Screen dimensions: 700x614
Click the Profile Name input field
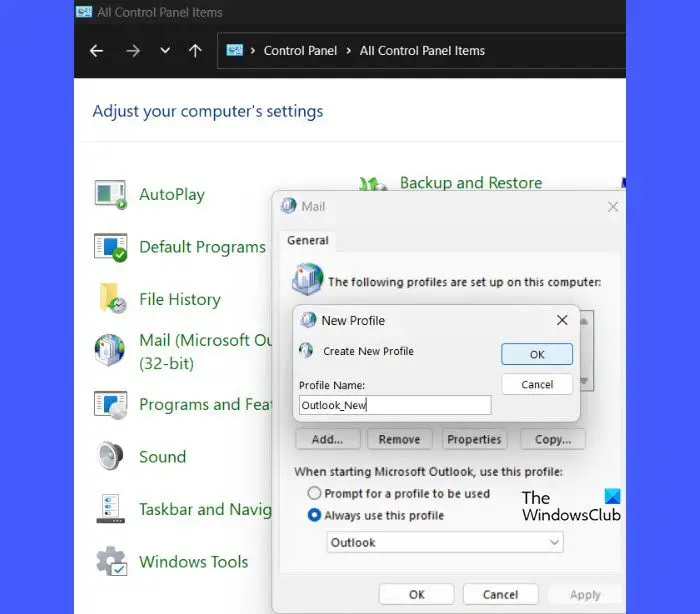coord(395,405)
